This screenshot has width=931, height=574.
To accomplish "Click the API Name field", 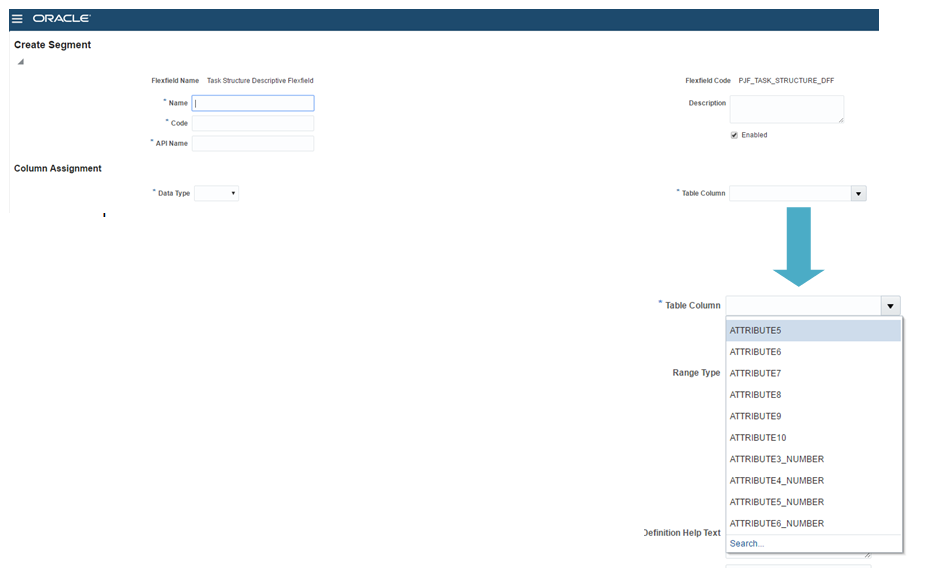I will (x=253, y=144).
